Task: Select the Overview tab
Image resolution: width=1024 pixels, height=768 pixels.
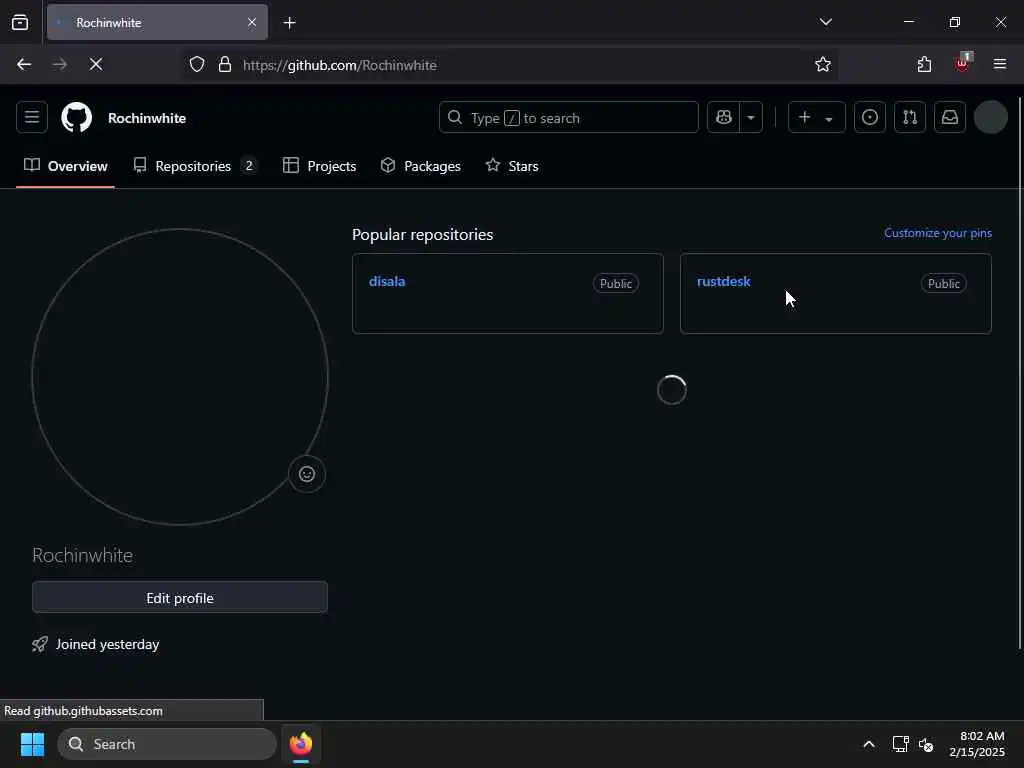Action: click(x=65, y=166)
